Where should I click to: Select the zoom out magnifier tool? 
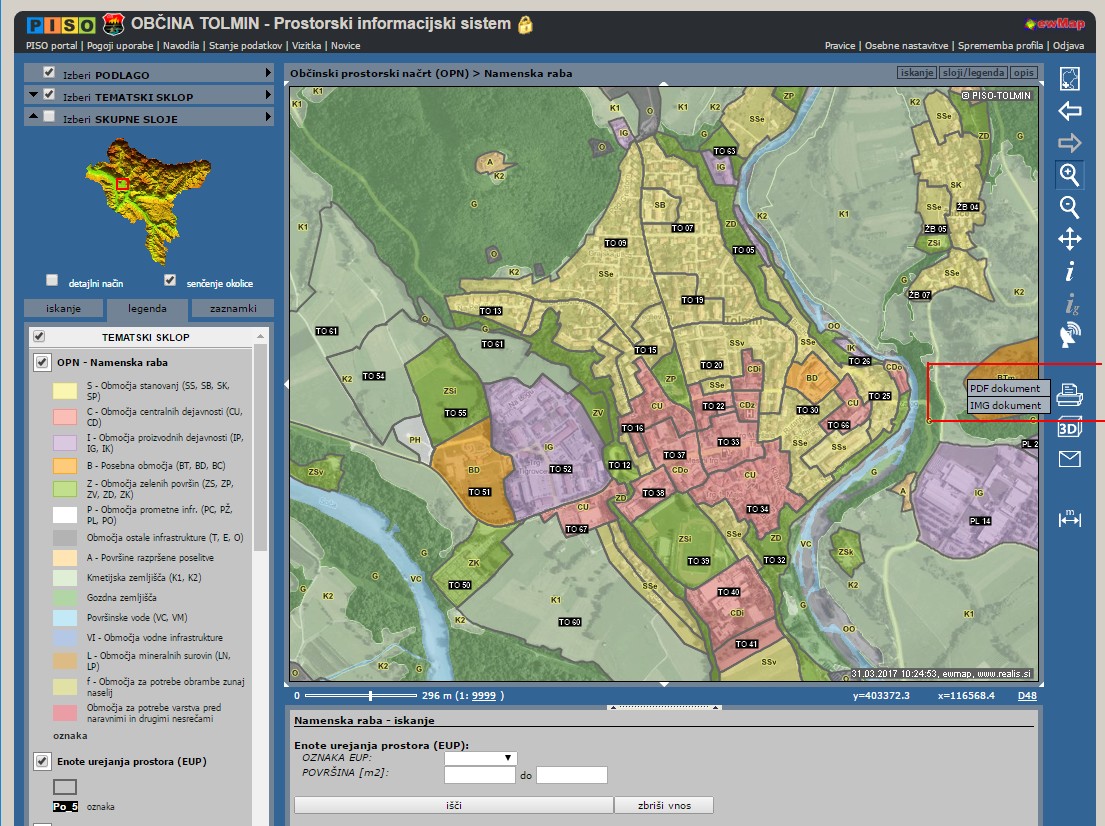1069,207
